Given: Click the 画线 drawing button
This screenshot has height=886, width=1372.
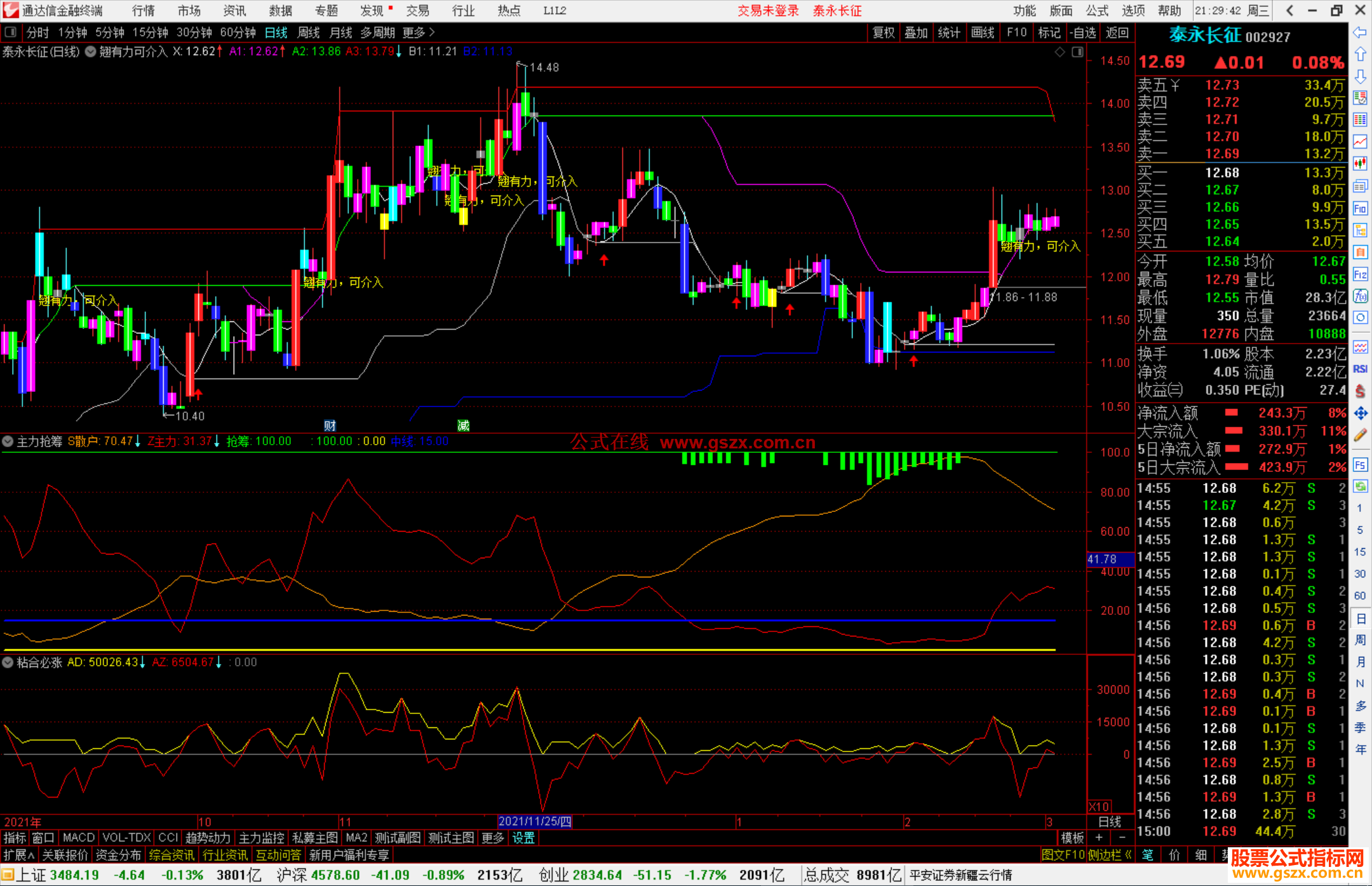Looking at the screenshot, I should coord(983,32).
